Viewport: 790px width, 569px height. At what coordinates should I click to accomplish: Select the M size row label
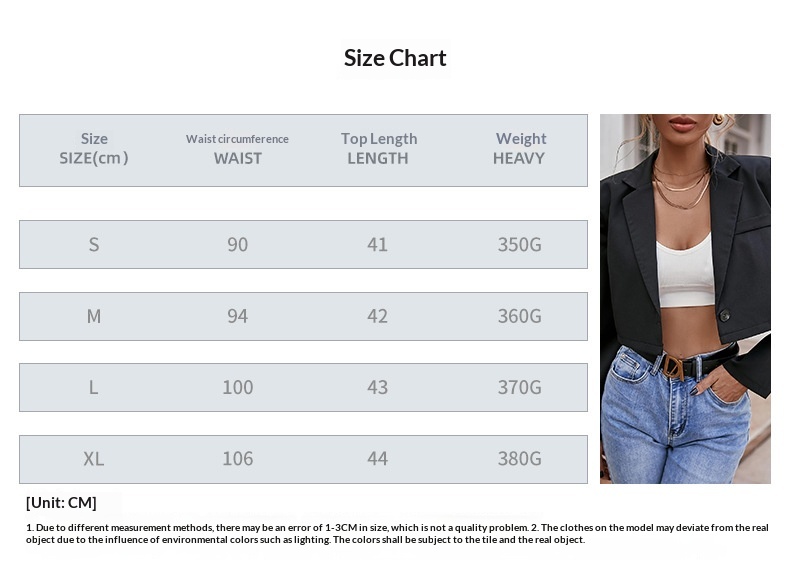pyautogui.click(x=94, y=317)
